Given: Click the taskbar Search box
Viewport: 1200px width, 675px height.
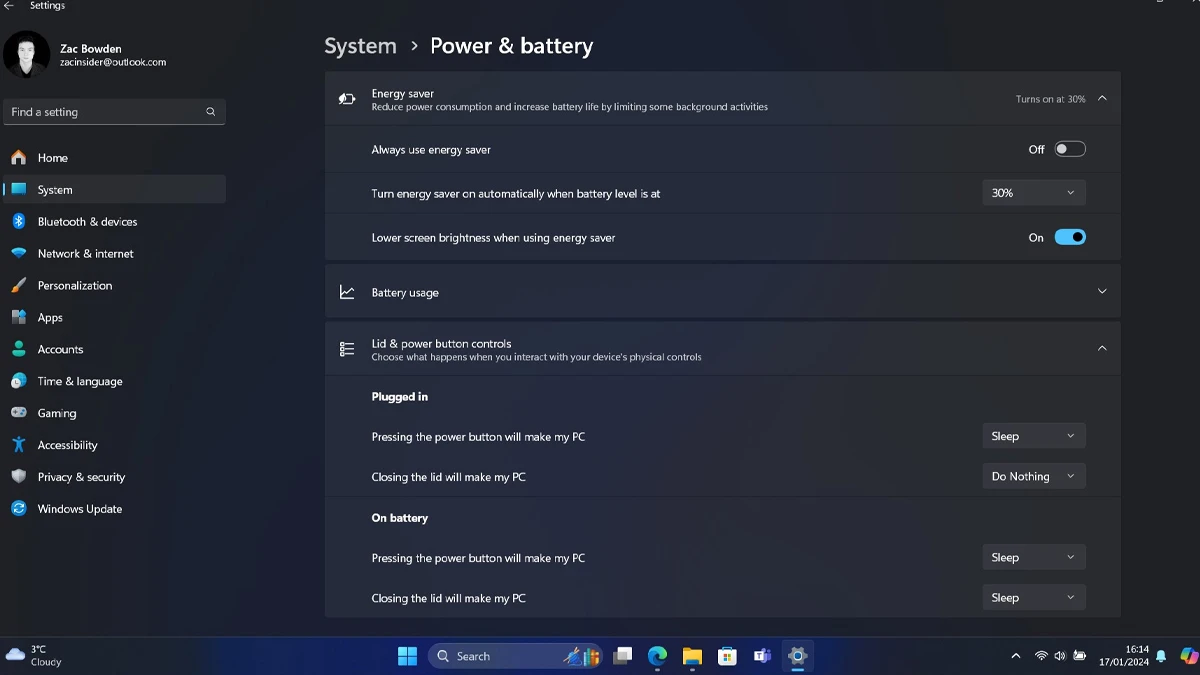Looking at the screenshot, I should click(x=516, y=656).
